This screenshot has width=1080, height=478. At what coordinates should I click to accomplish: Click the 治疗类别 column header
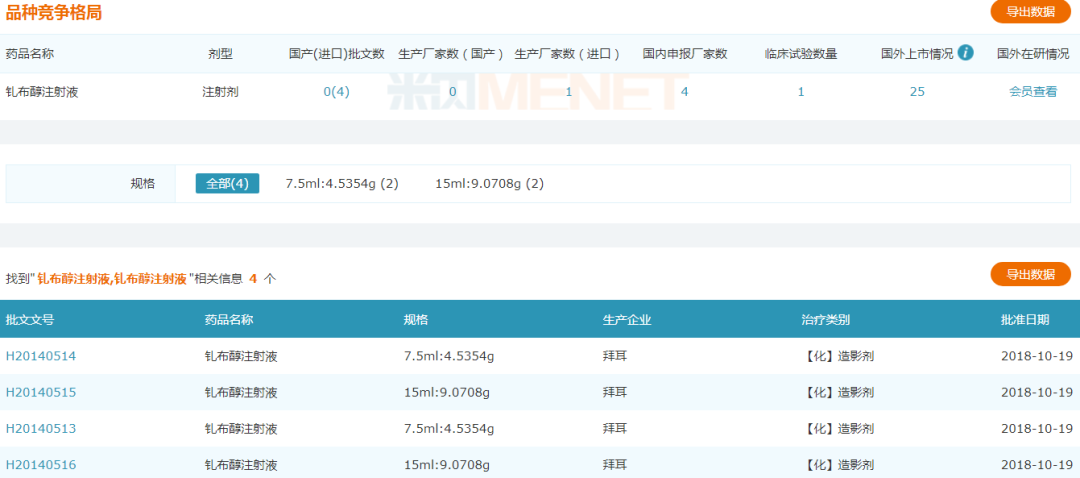coord(825,320)
